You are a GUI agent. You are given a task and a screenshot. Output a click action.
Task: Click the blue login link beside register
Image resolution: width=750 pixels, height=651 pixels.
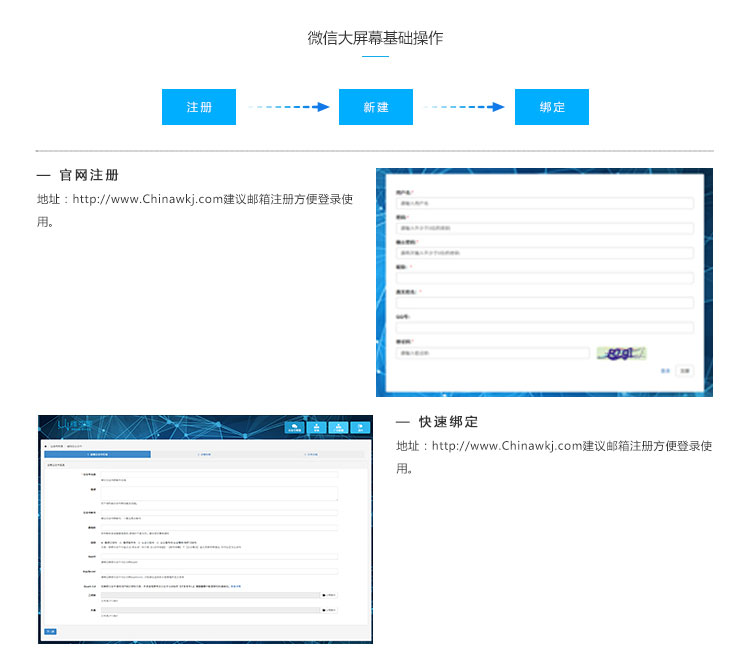[x=665, y=370]
